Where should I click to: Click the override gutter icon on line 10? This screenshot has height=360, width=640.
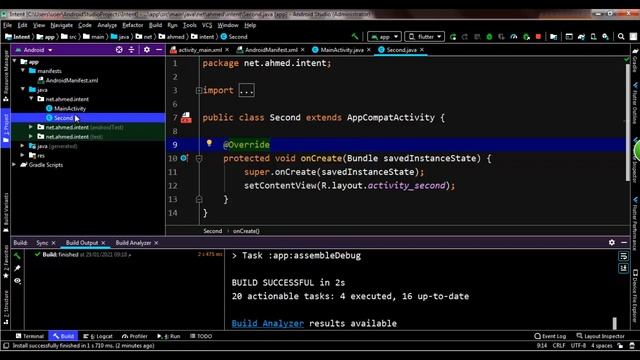[x=184, y=158]
